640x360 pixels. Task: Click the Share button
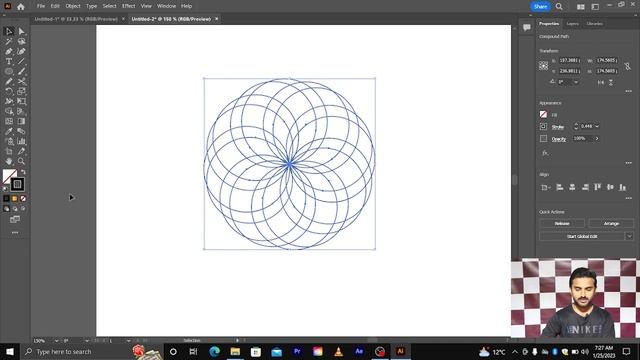540,7
